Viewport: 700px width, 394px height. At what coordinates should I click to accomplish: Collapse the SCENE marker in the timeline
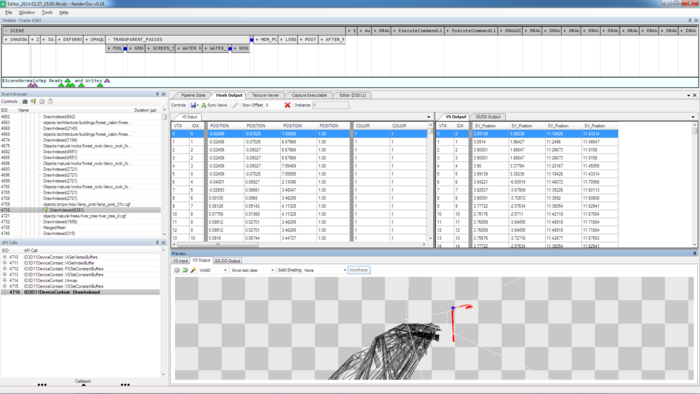click(x=6, y=31)
